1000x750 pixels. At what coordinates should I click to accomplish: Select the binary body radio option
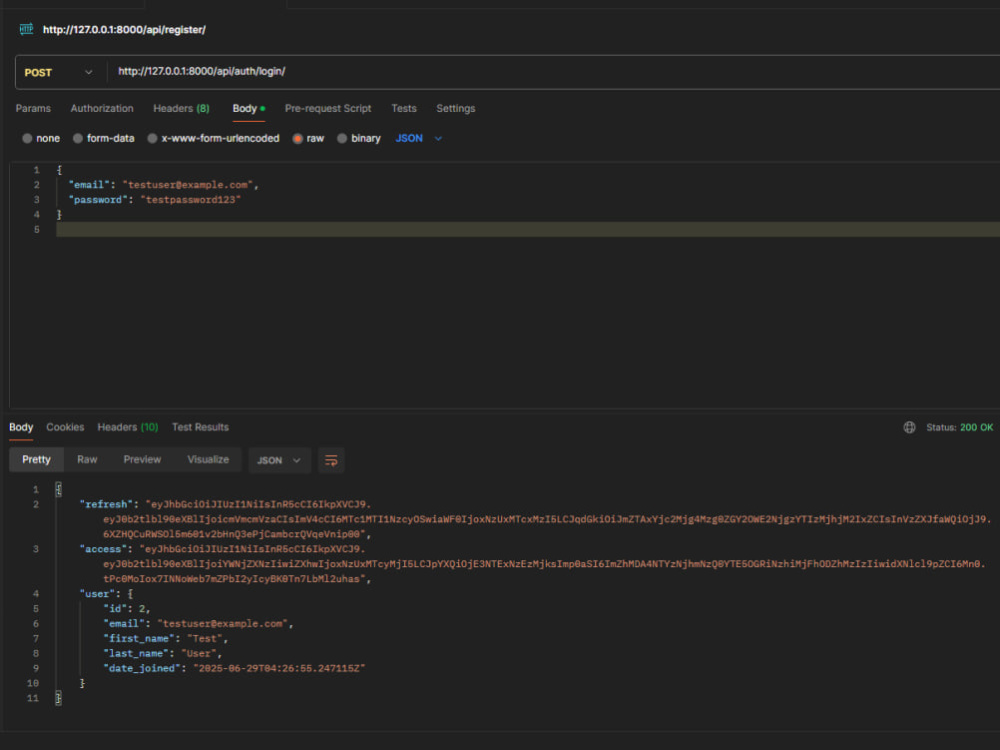pyautogui.click(x=359, y=138)
